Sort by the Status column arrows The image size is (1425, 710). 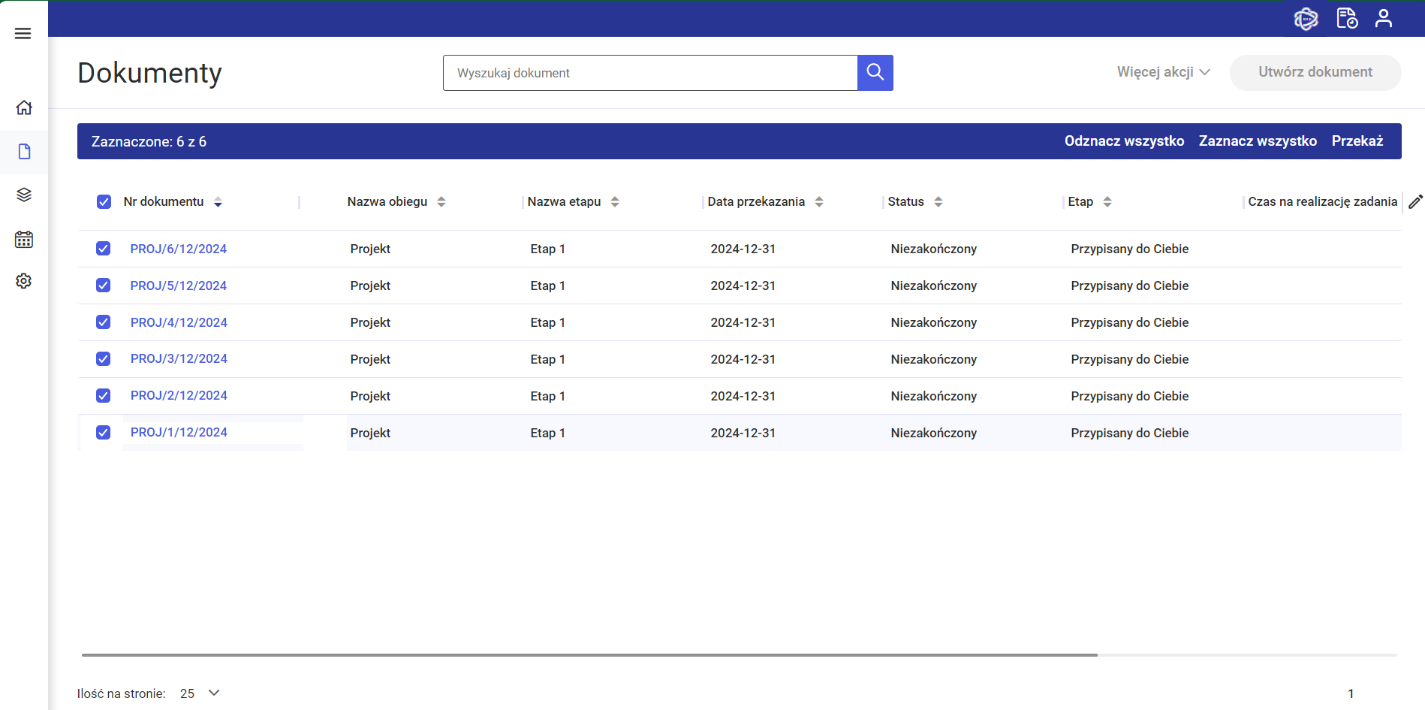coord(938,202)
